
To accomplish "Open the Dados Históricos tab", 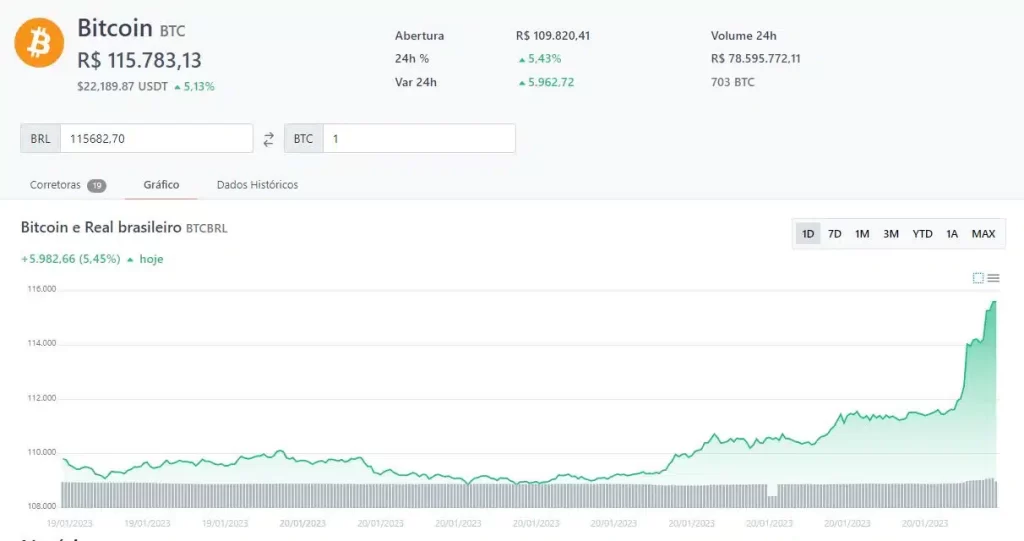I will tap(257, 185).
